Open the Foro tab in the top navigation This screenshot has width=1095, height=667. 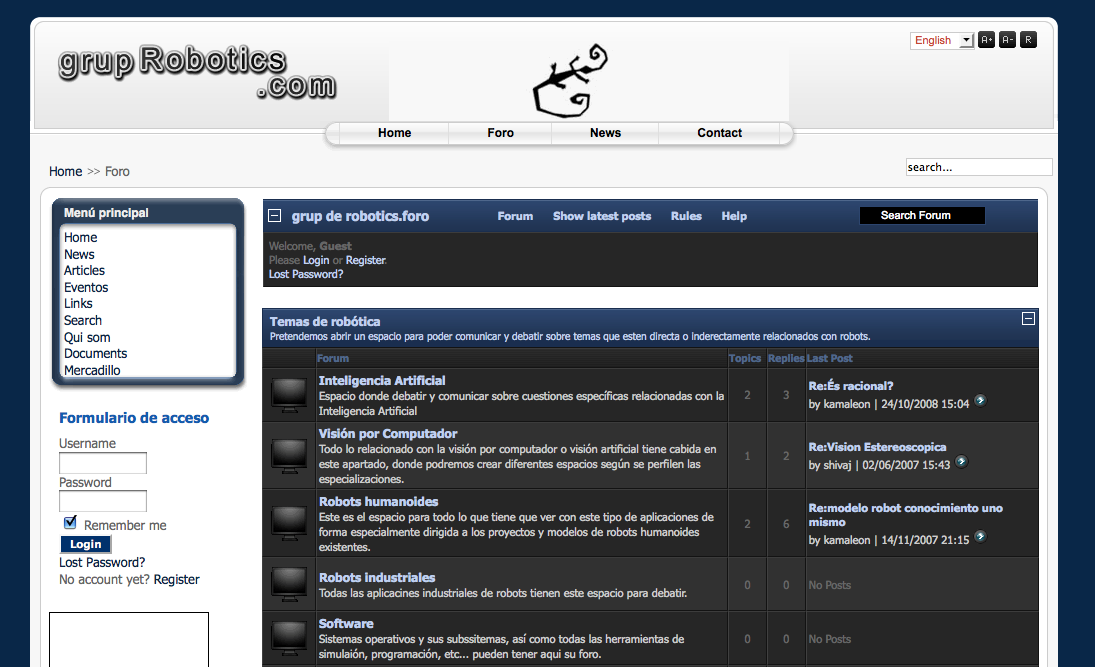tap(500, 133)
